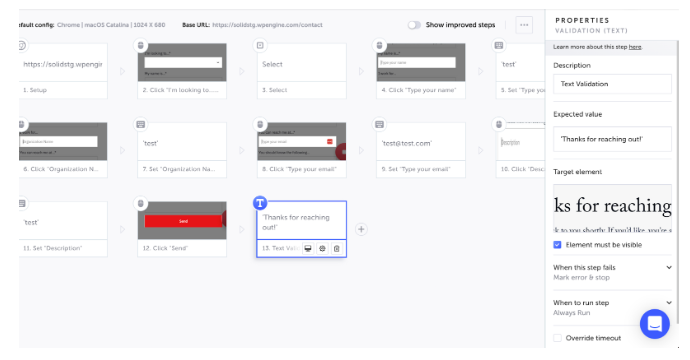Add a new step with the plus button
Screen dimensions: 690x360
[x=361, y=229]
